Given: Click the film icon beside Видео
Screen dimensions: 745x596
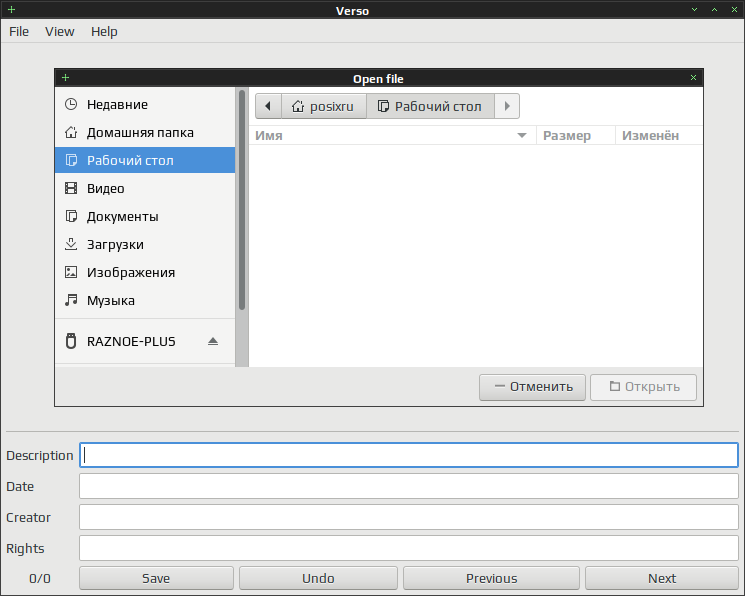Looking at the screenshot, I should coord(71,188).
